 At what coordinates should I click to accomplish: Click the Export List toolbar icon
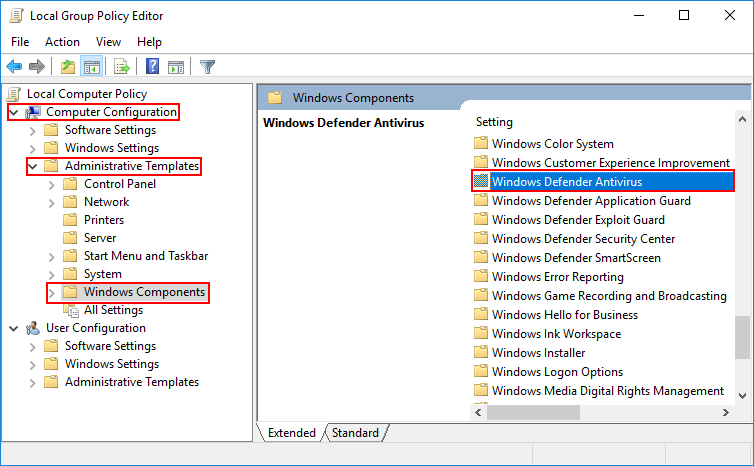pos(122,66)
